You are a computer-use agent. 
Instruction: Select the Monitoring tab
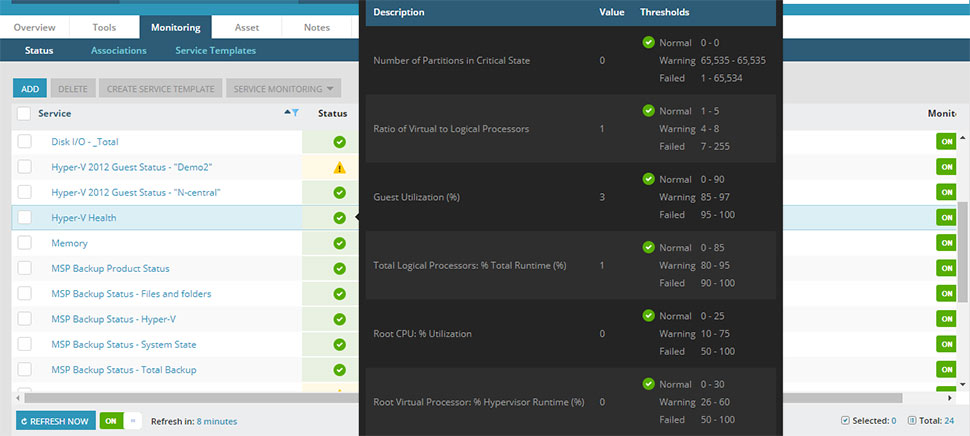pyautogui.click(x=176, y=27)
